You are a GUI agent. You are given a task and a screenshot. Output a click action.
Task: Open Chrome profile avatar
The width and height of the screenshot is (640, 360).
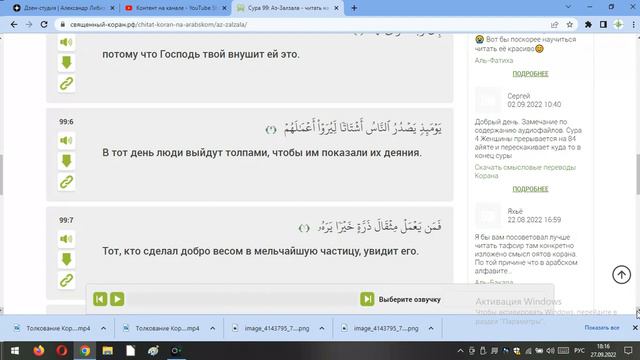(618, 24)
